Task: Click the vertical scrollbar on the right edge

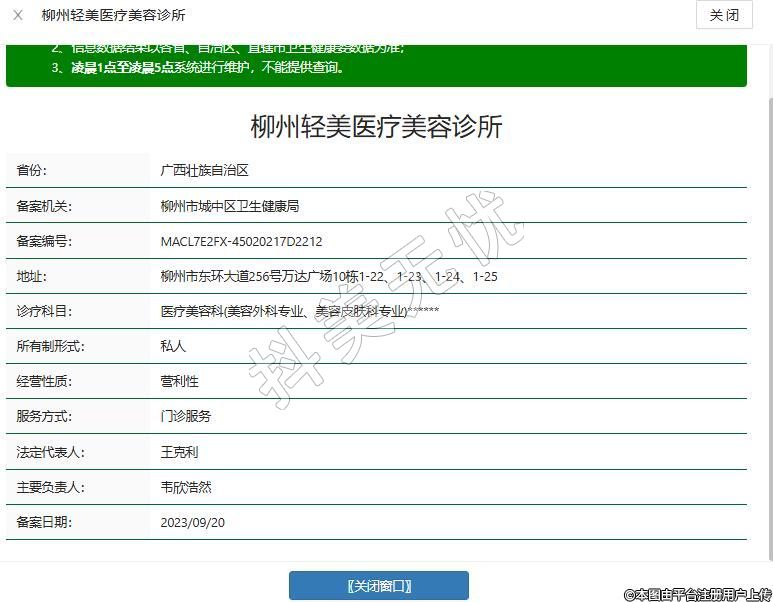Action: click(x=768, y=300)
